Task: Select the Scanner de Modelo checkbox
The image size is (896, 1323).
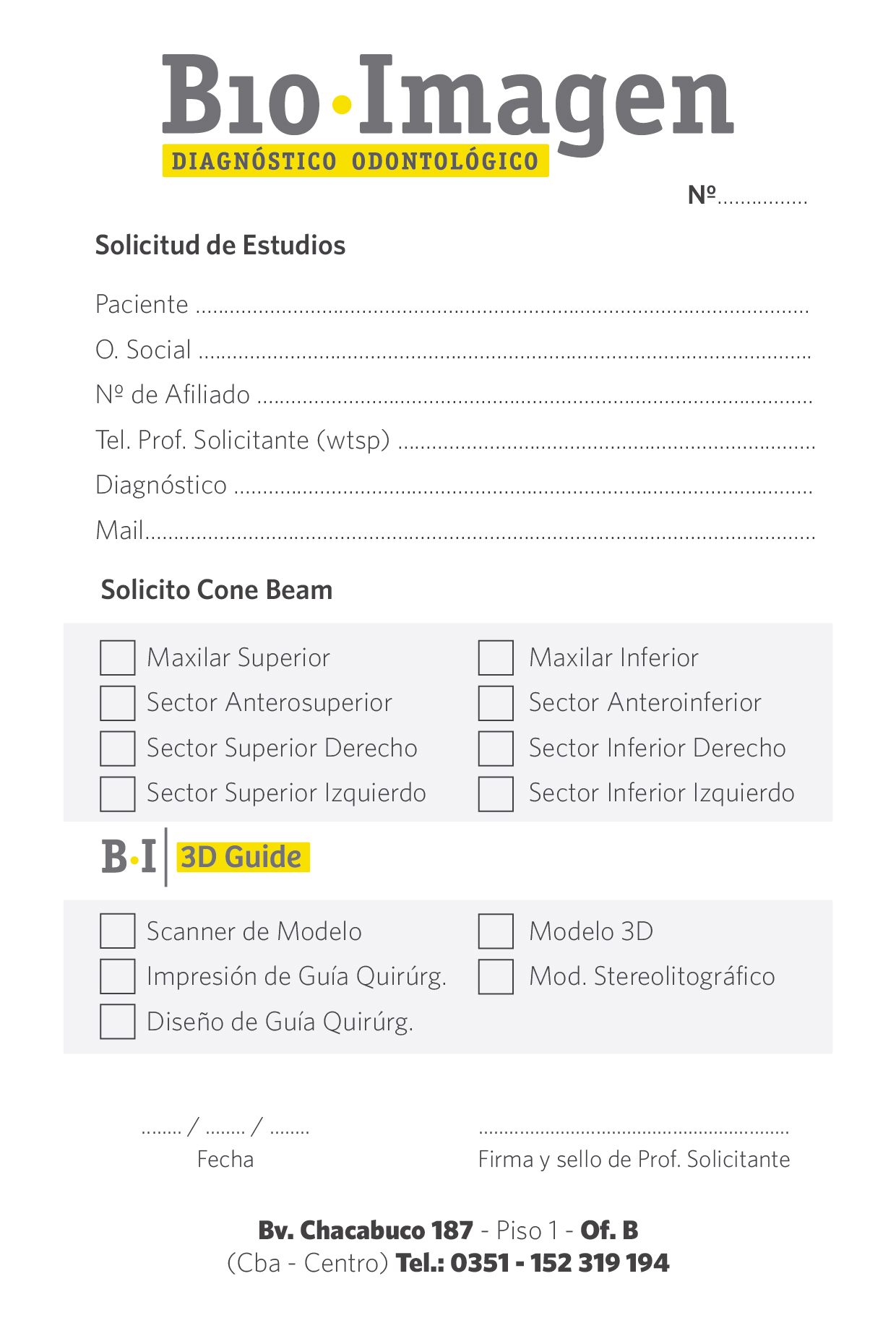Action: coord(118,931)
